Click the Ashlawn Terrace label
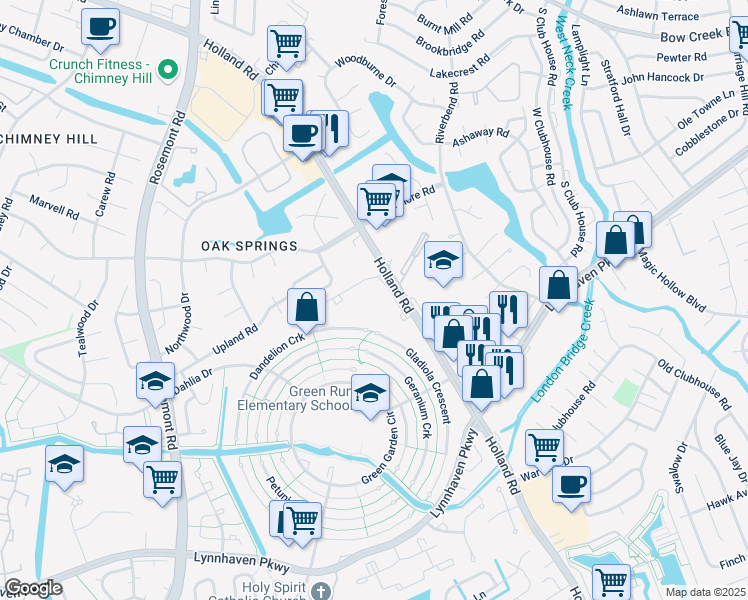 click(x=658, y=13)
